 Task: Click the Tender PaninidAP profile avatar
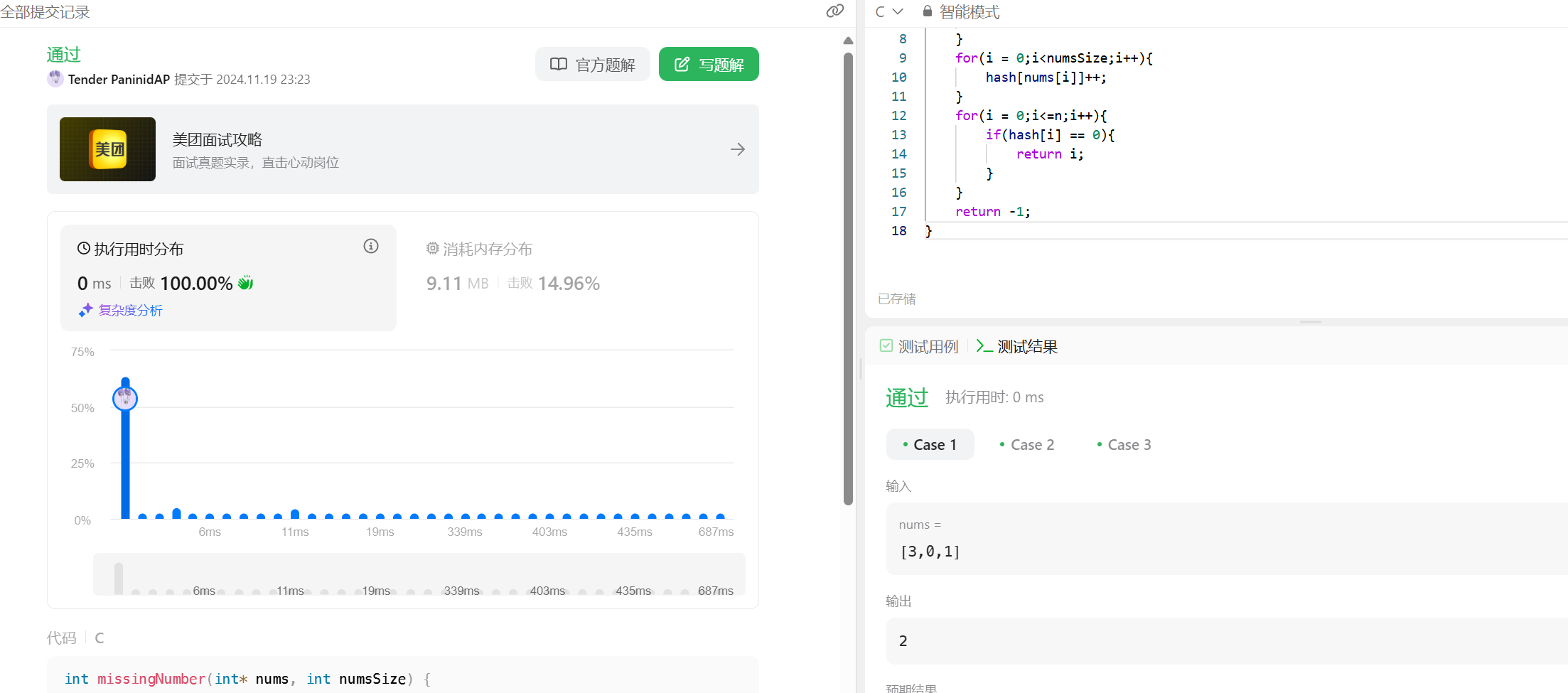55,79
